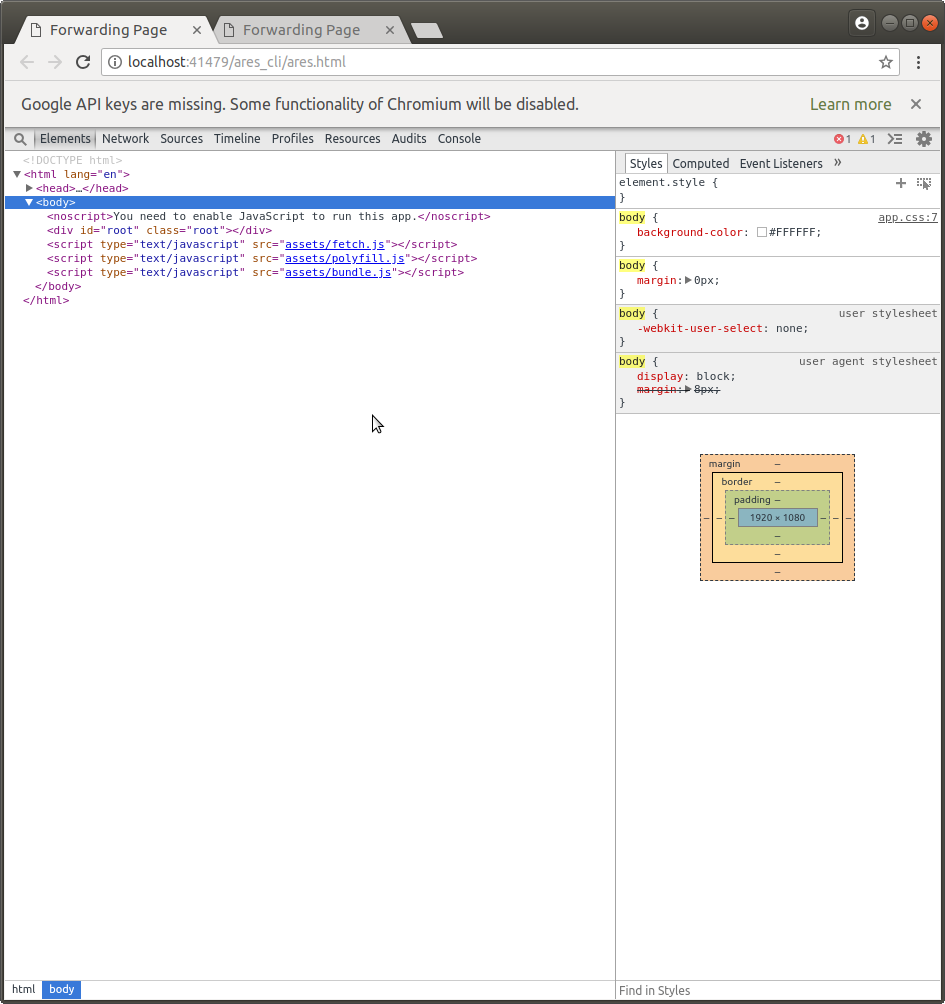
Task: Click the Learn more link
Action: click(x=850, y=104)
